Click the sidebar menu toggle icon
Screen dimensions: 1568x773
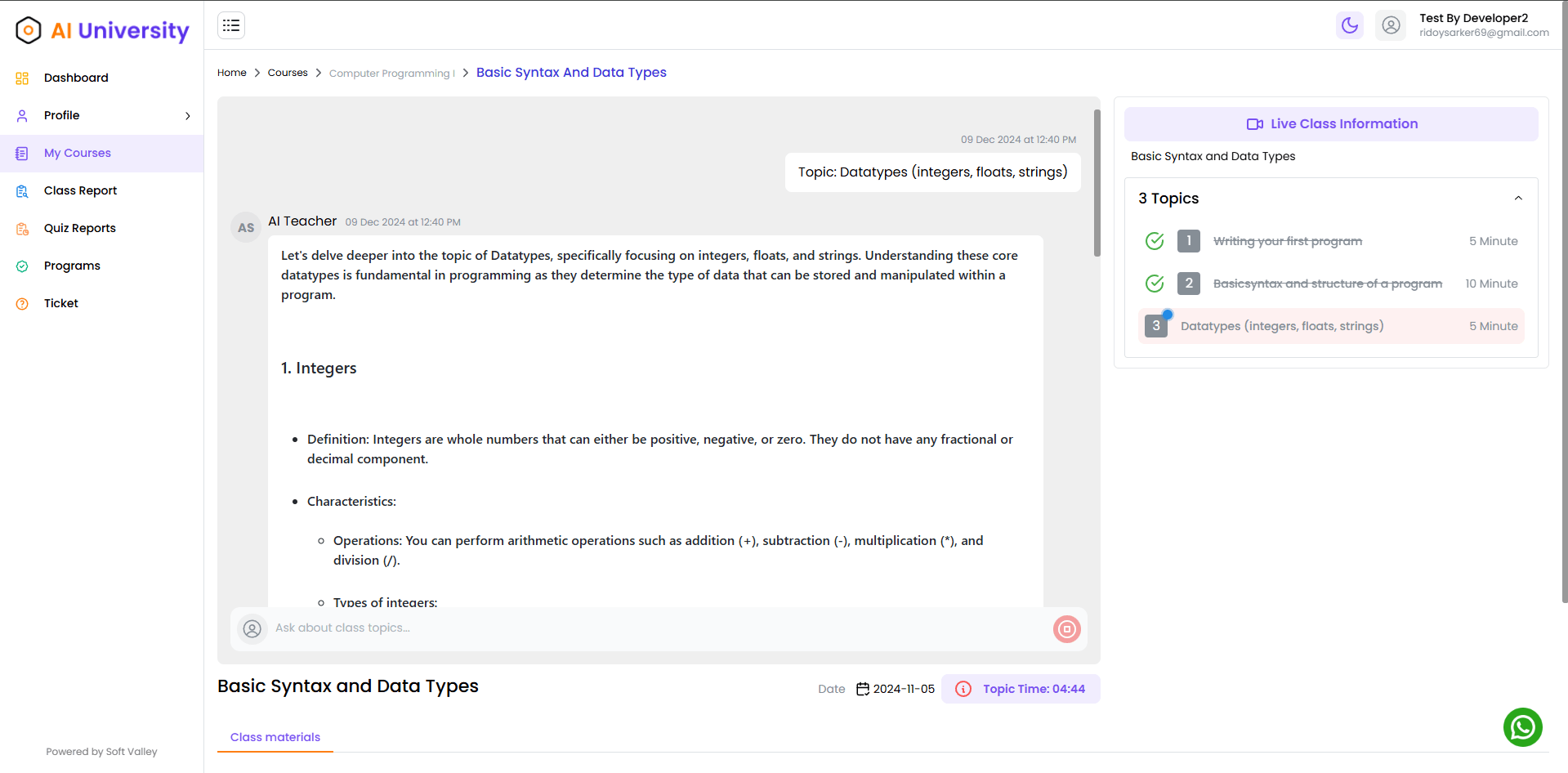(231, 25)
